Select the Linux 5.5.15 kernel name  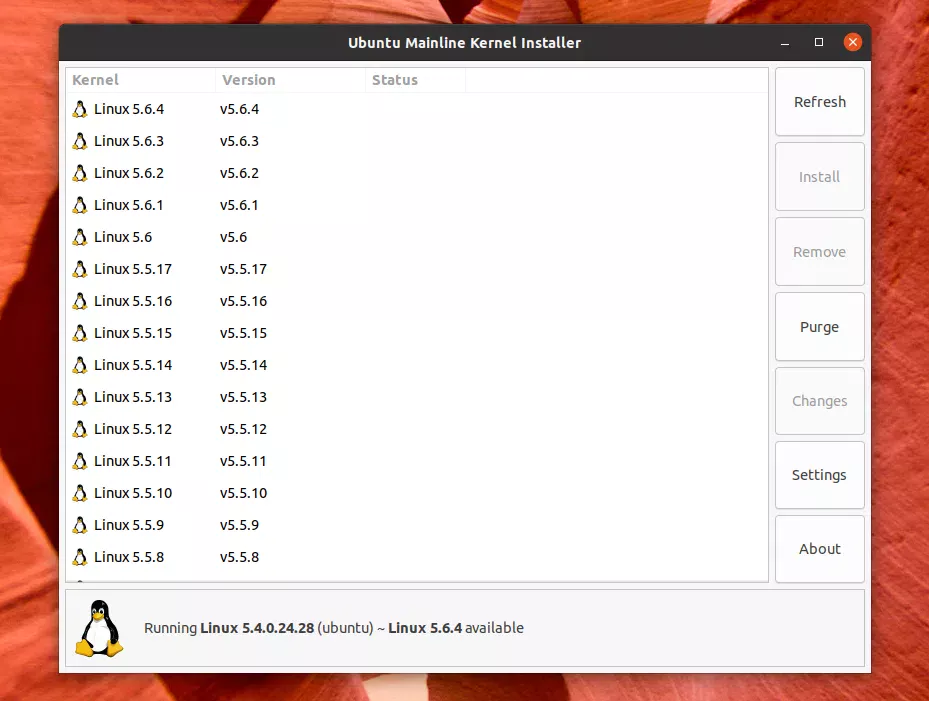click(x=133, y=333)
